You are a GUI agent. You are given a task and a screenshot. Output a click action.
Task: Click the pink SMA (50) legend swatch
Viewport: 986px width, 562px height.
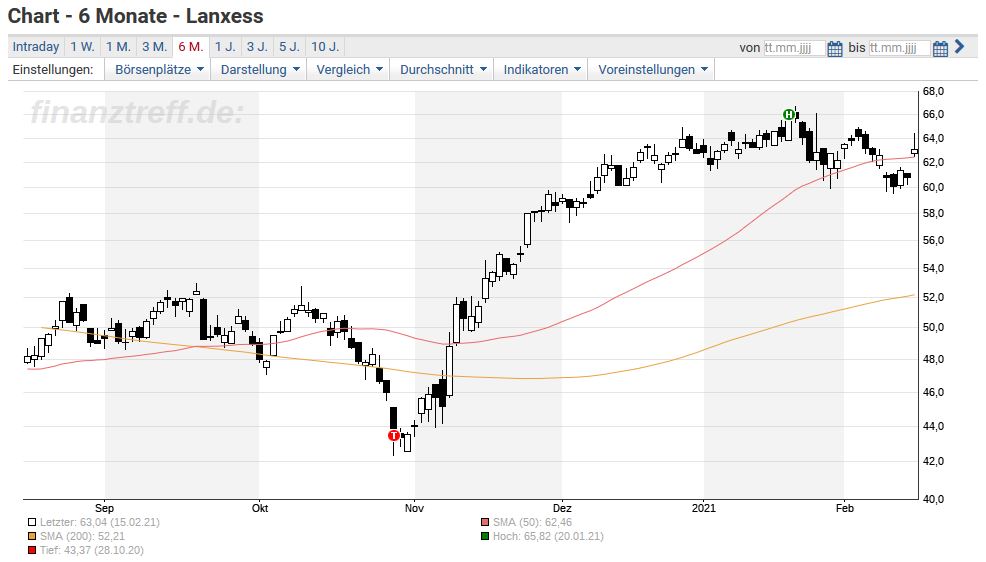pos(485,522)
